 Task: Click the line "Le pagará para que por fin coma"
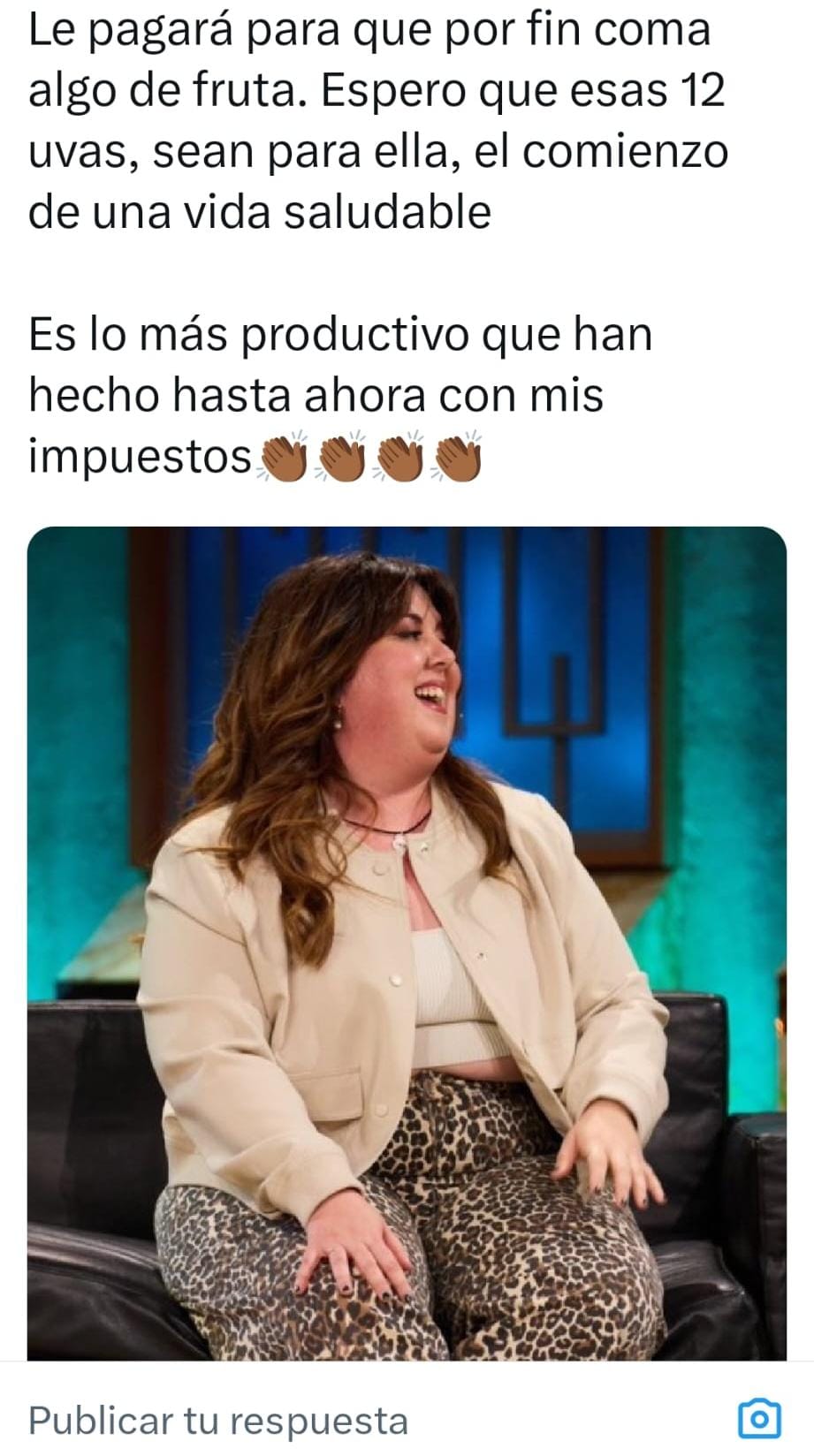pos(369,30)
